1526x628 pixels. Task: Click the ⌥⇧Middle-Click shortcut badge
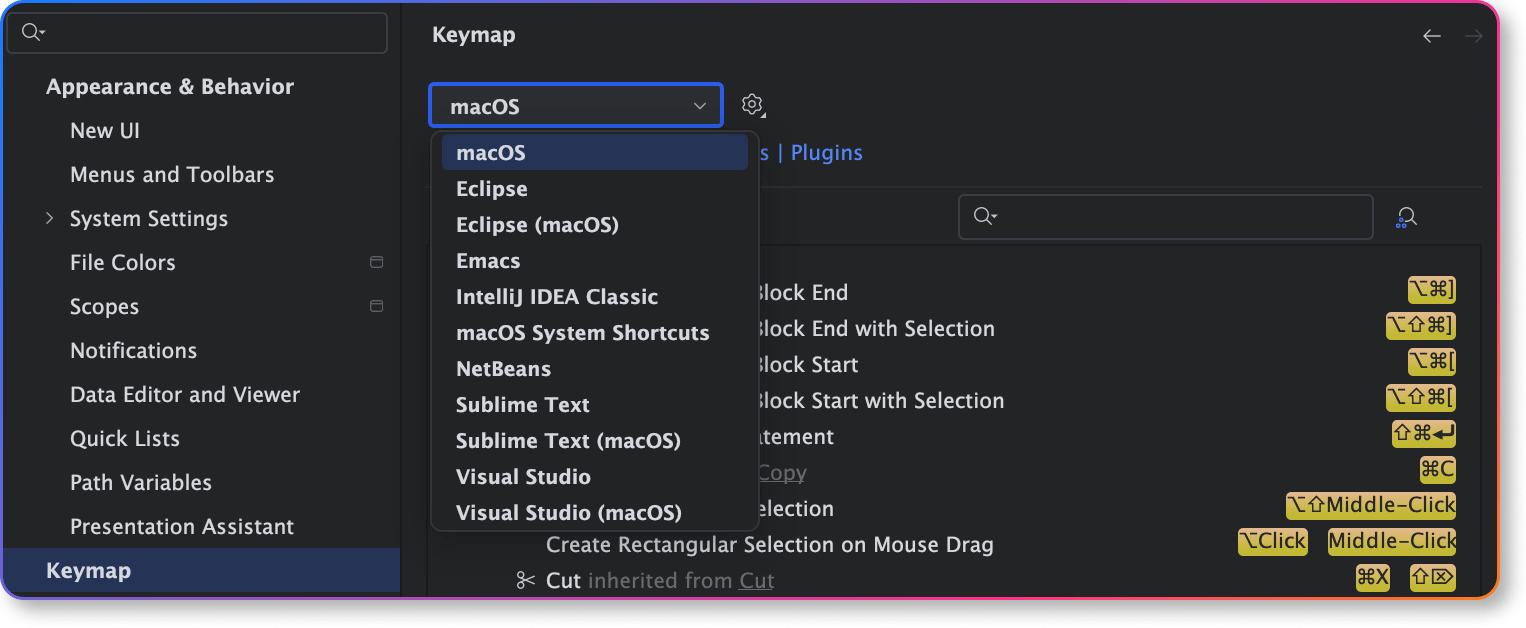tap(1371, 506)
